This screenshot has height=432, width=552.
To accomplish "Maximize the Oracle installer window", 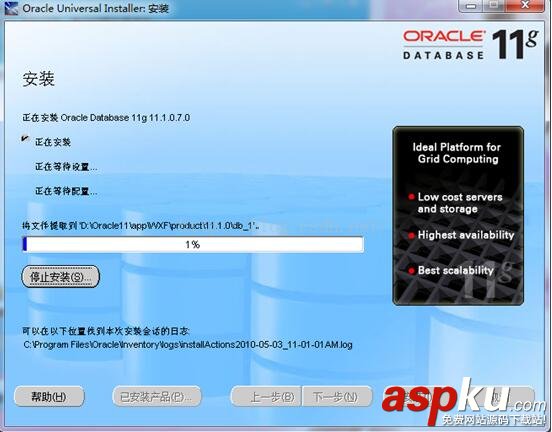I will point(495,6).
